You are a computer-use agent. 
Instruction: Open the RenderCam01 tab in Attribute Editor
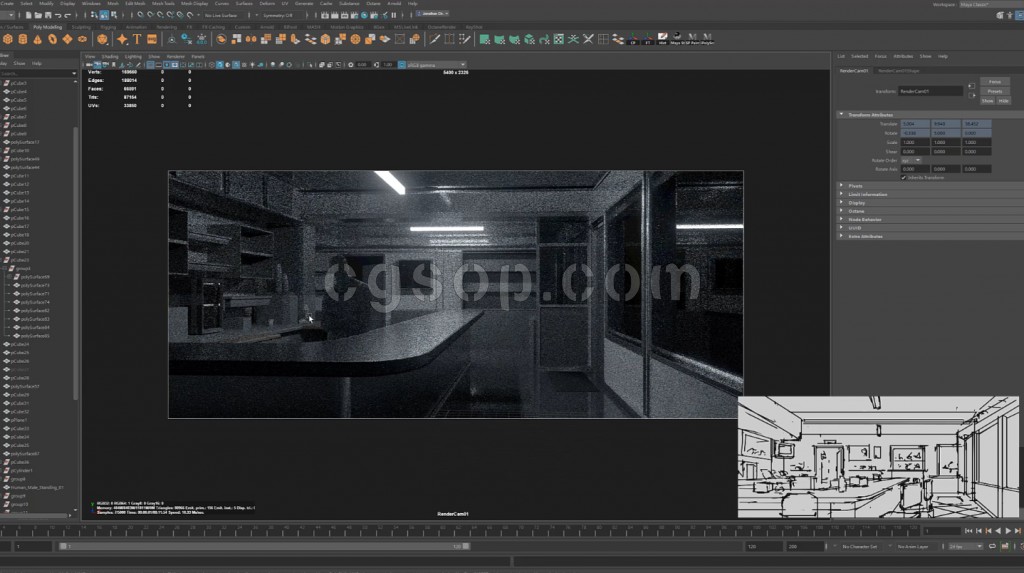(x=854, y=71)
